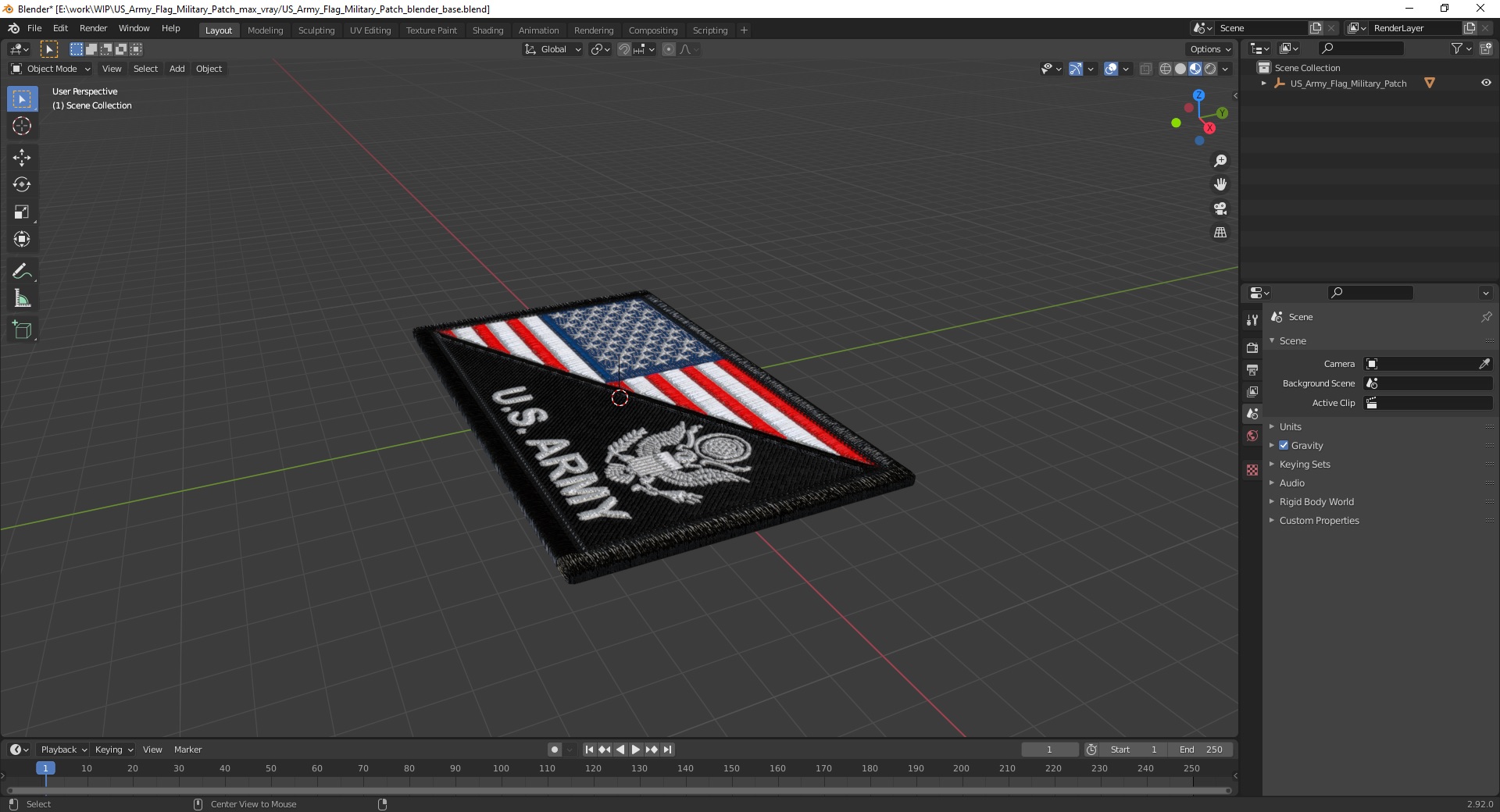
Task: Choose the Measure tool
Action: tap(22, 299)
